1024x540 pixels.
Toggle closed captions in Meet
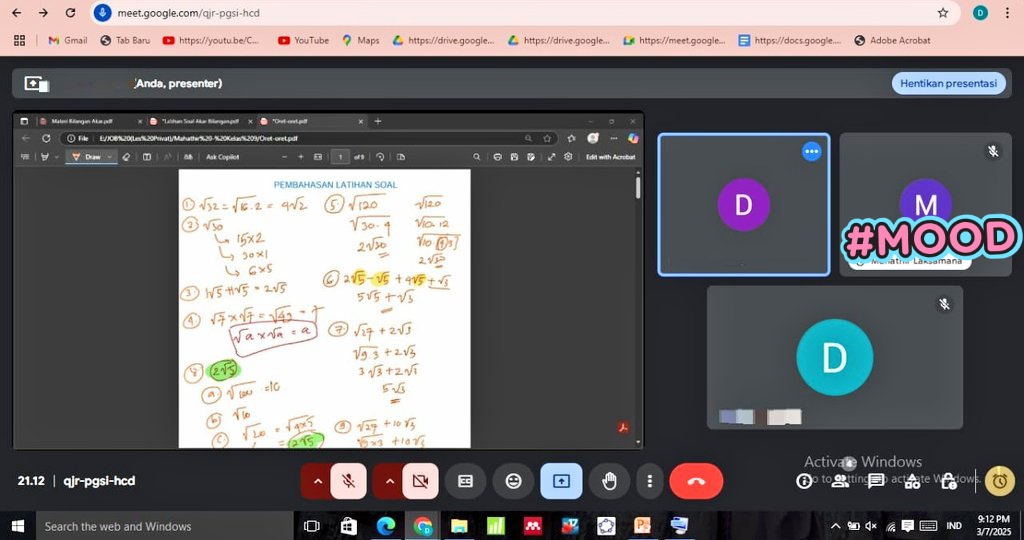tap(465, 481)
